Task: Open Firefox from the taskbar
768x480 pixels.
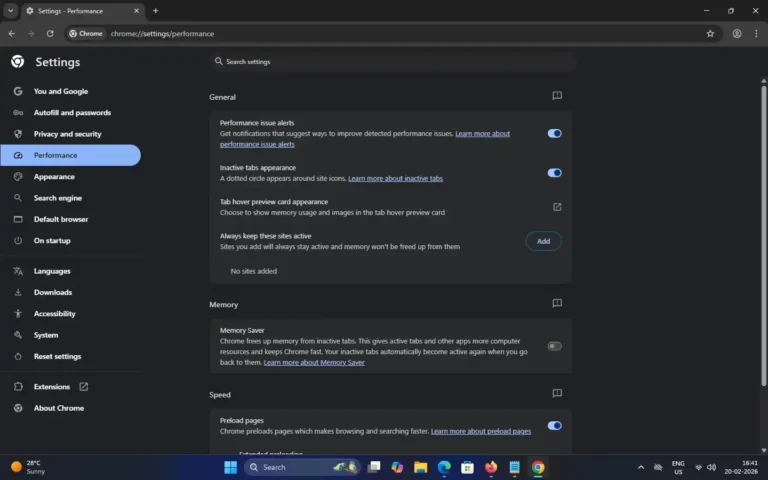Action: click(x=491, y=467)
